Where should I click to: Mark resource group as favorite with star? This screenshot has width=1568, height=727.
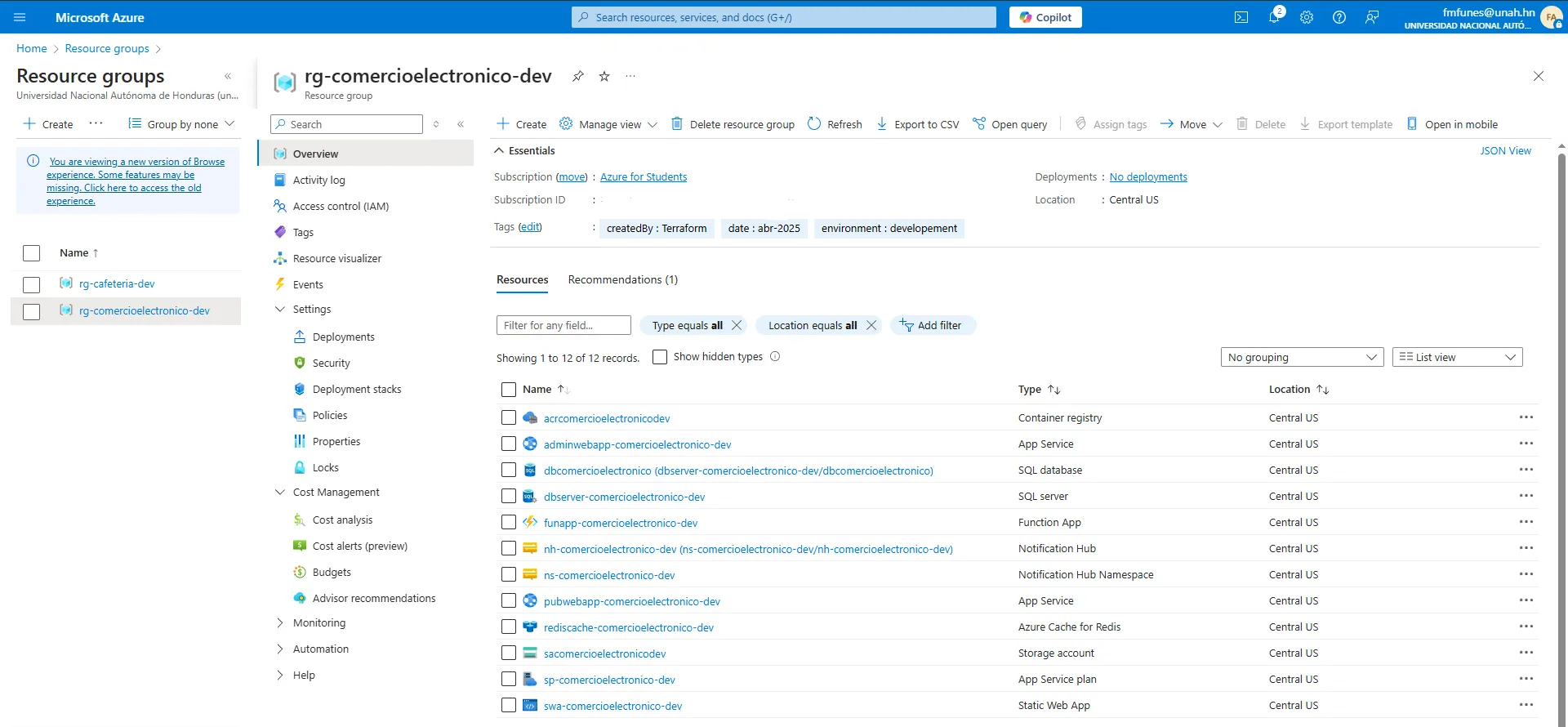[604, 76]
